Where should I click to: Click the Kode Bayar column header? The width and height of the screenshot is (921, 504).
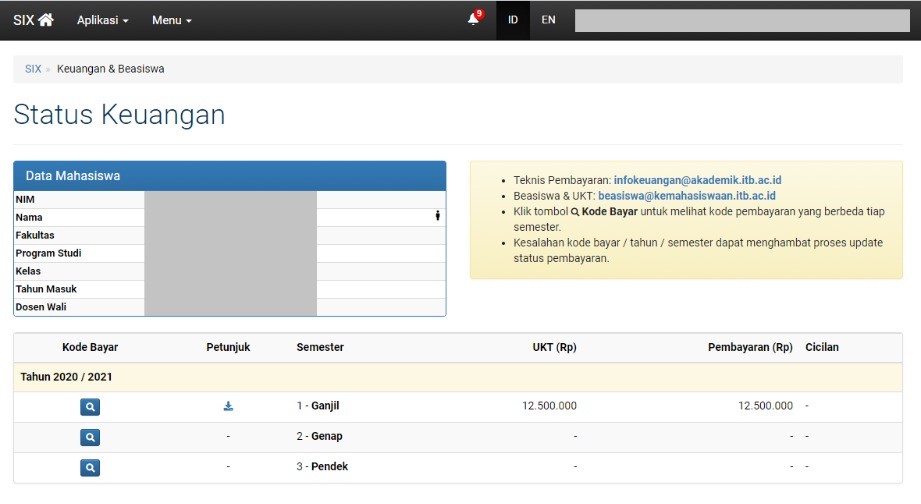pos(90,347)
